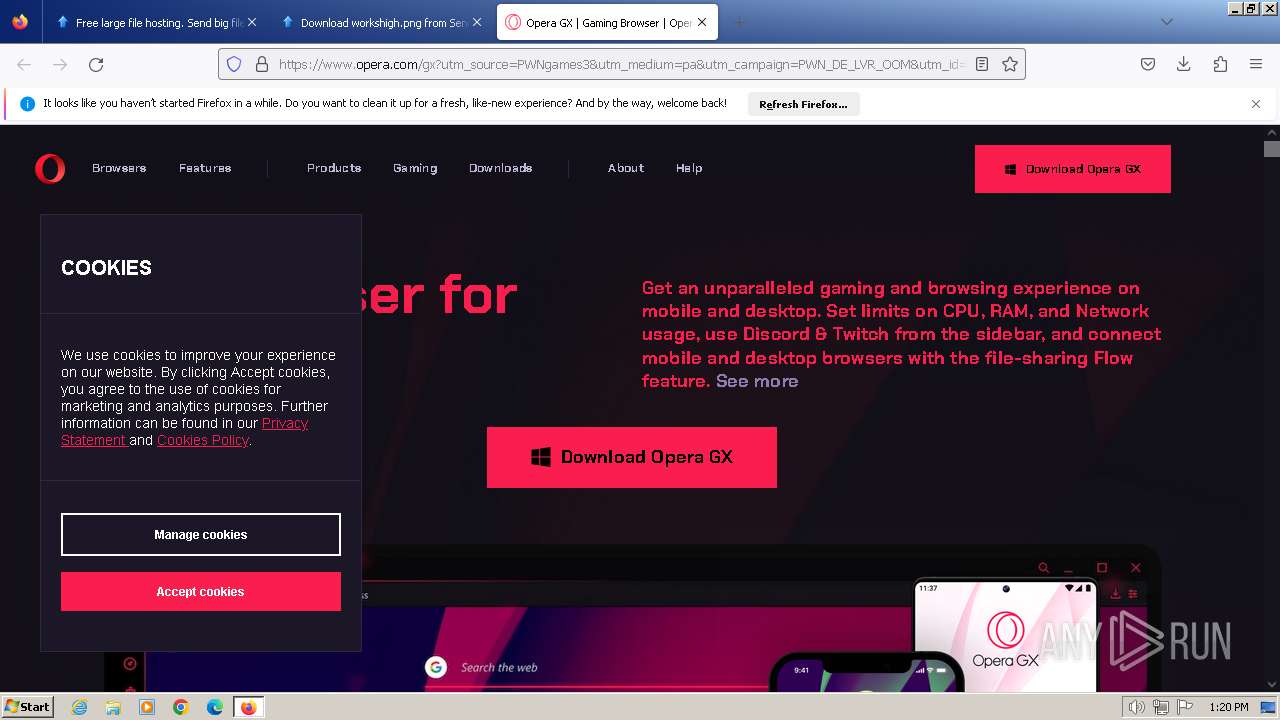Click the Action Center flag tray icon

(1185, 707)
